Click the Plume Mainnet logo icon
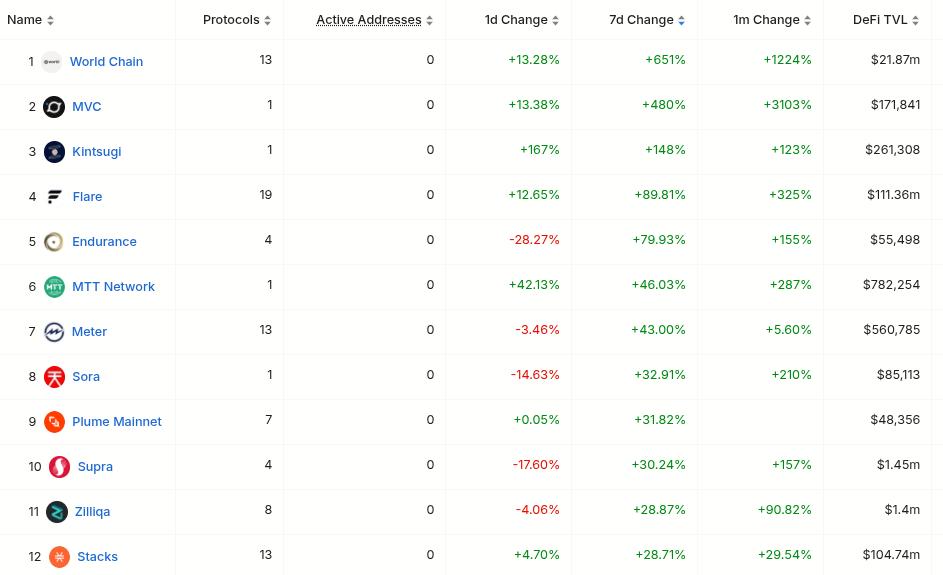The image size is (943, 575). coord(54,422)
